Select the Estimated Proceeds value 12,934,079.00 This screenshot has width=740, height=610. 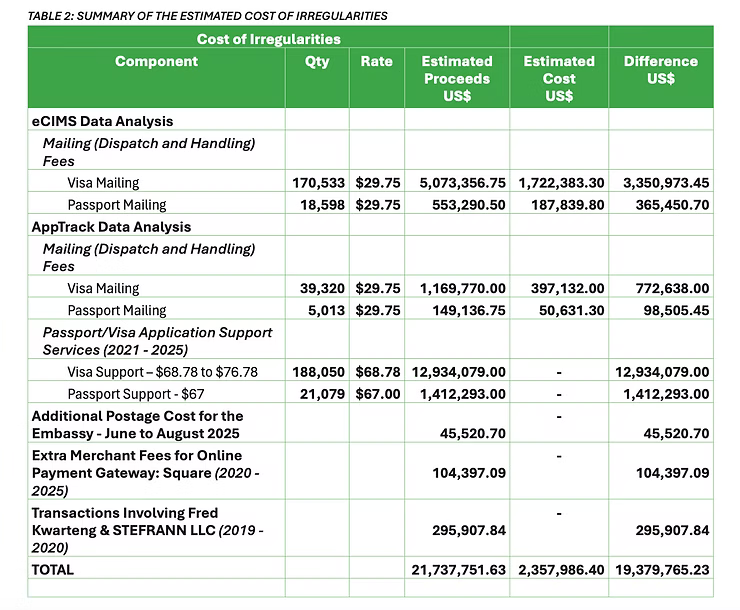(458, 372)
